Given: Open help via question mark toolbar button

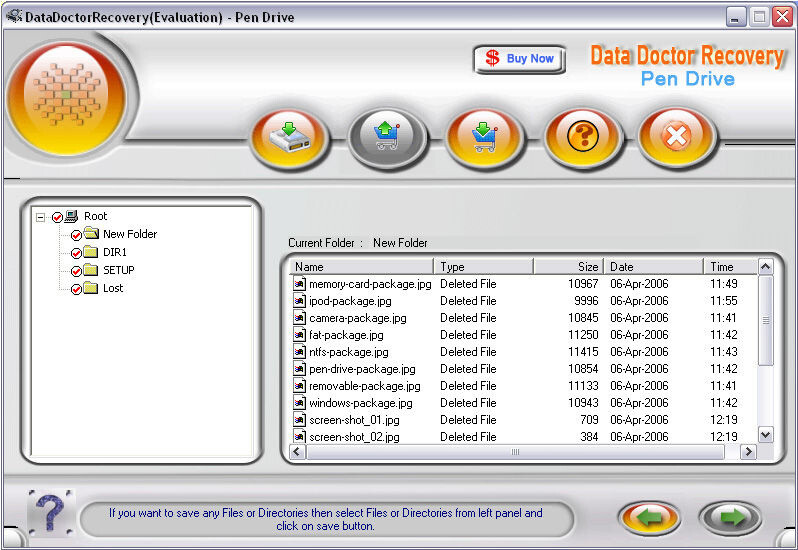Looking at the screenshot, I should click(583, 136).
